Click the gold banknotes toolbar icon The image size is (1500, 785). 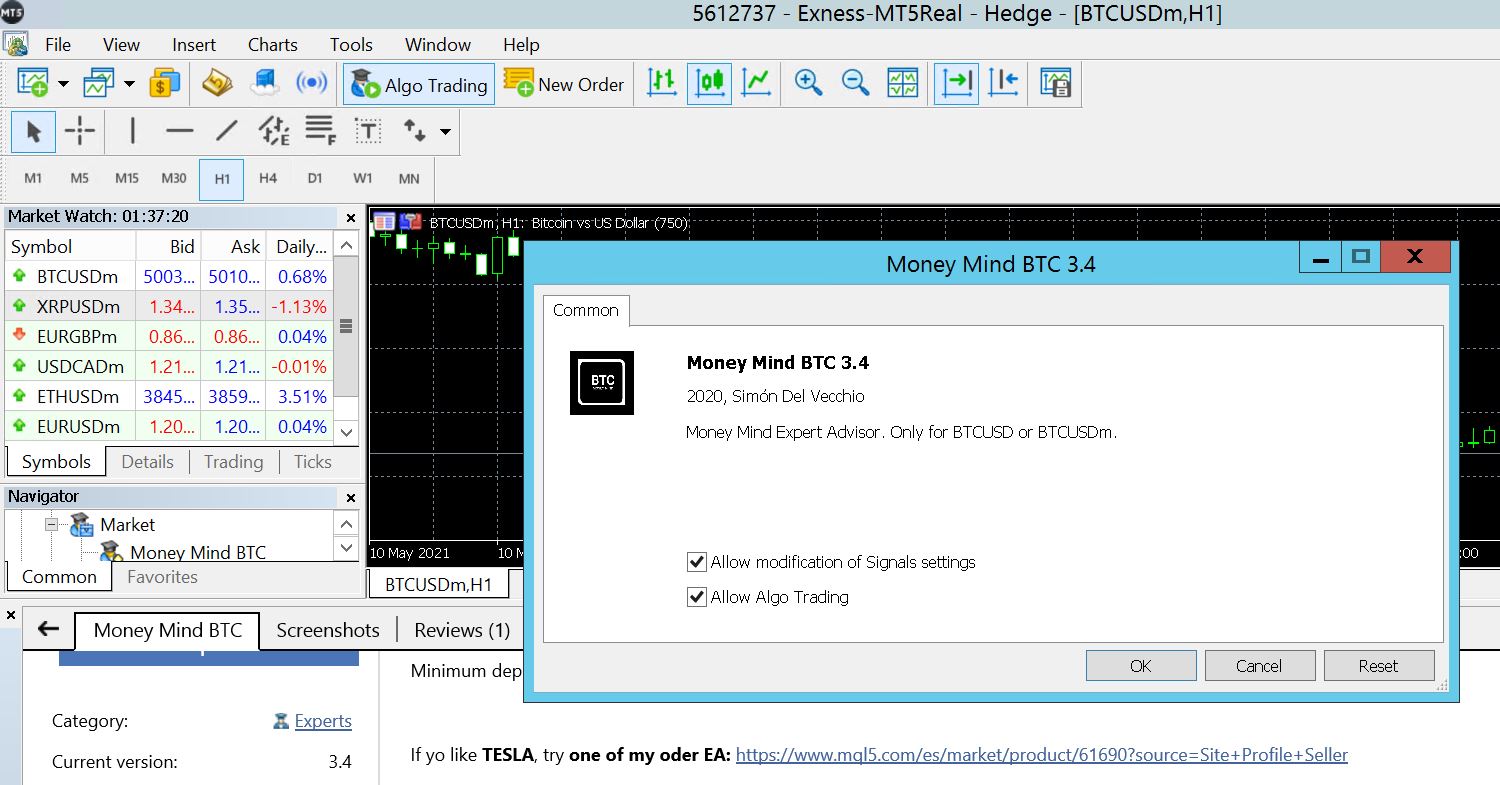[x=217, y=83]
